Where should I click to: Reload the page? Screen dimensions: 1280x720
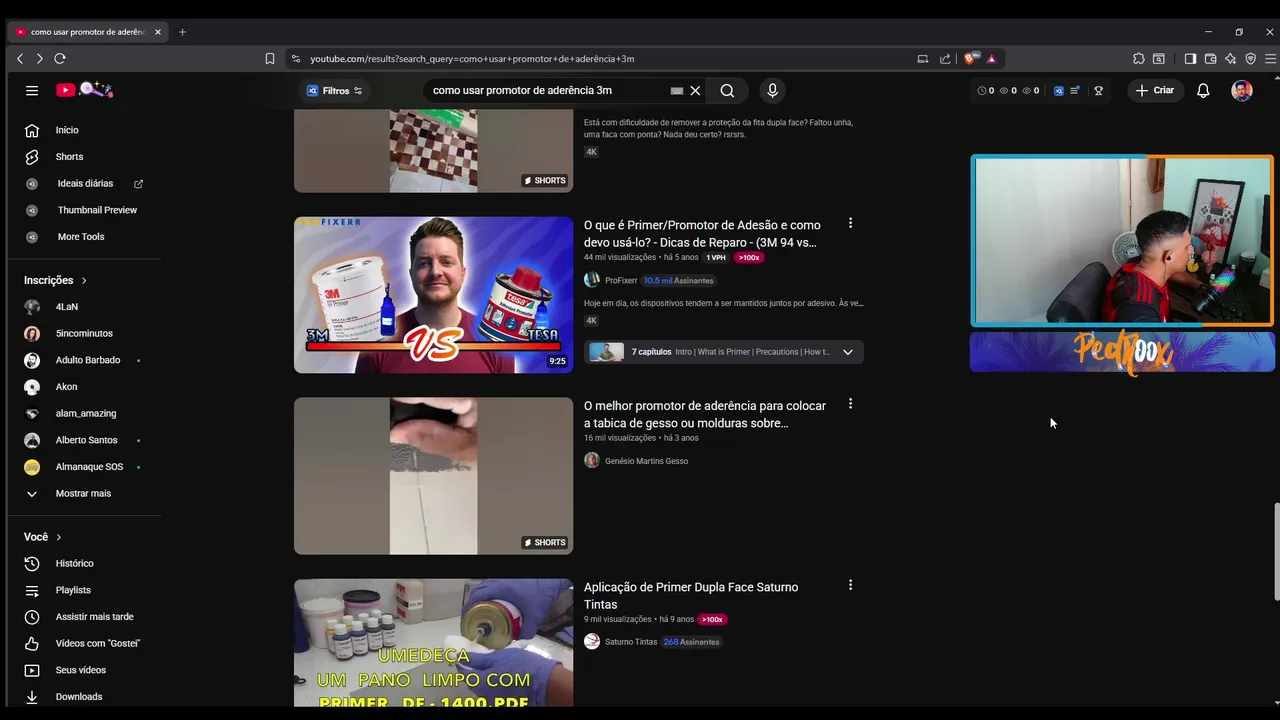click(x=60, y=59)
